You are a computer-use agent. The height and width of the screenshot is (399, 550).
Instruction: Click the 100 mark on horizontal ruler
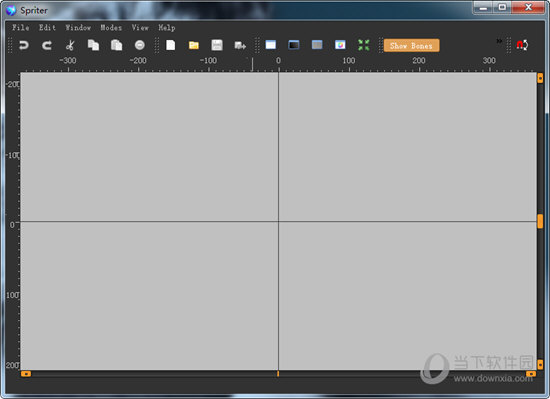point(349,61)
